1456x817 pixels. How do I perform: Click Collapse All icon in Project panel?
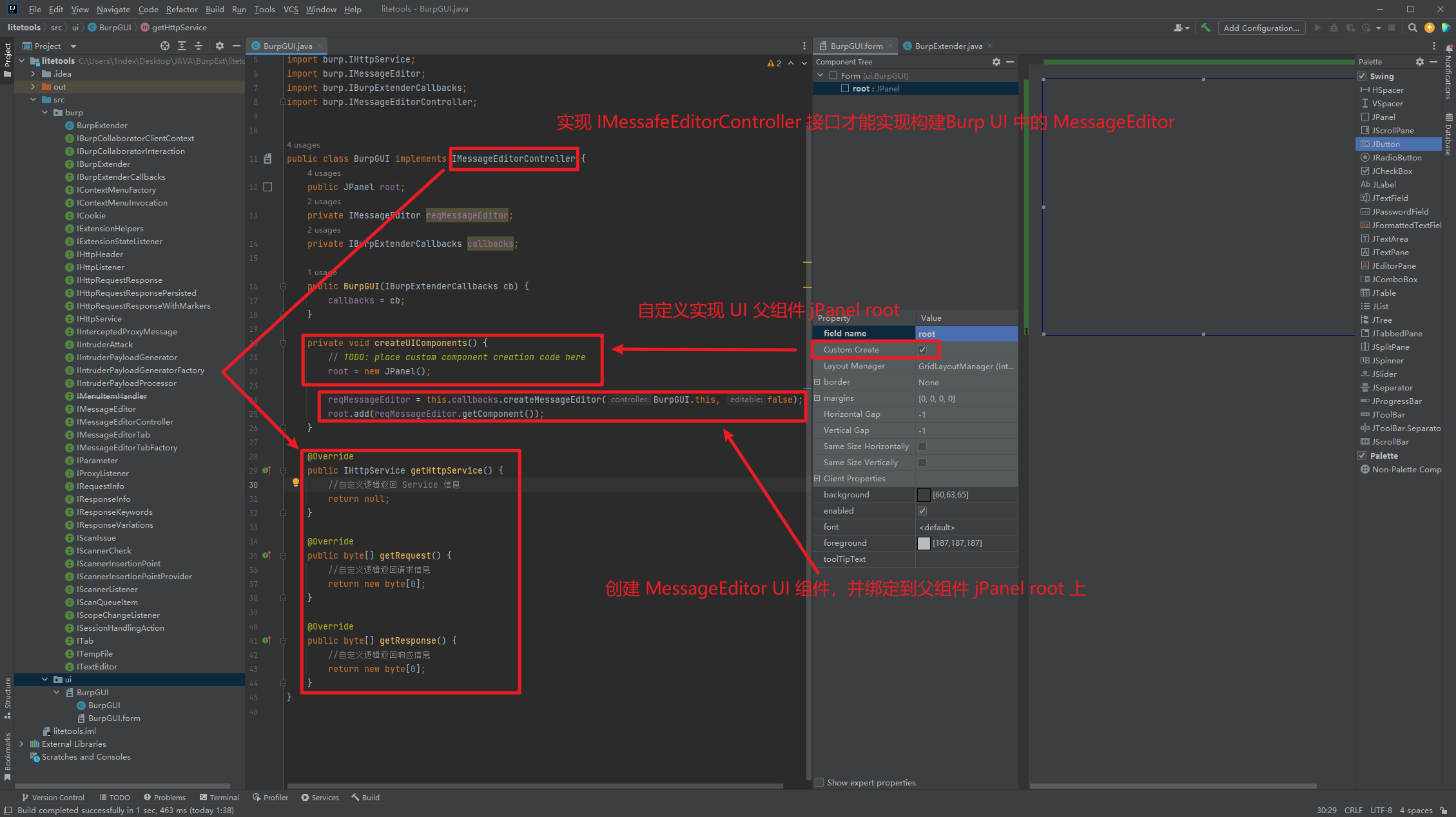(x=199, y=46)
